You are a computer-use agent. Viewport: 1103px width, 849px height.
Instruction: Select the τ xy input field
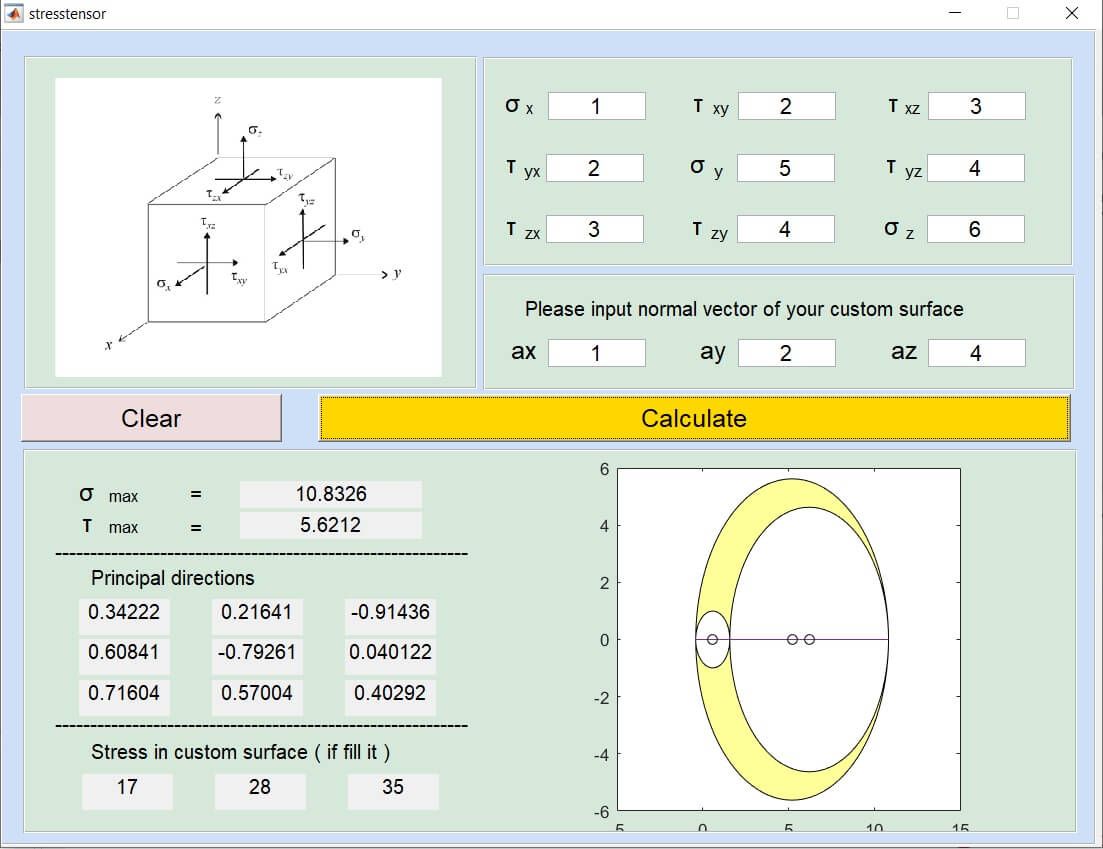click(786, 106)
